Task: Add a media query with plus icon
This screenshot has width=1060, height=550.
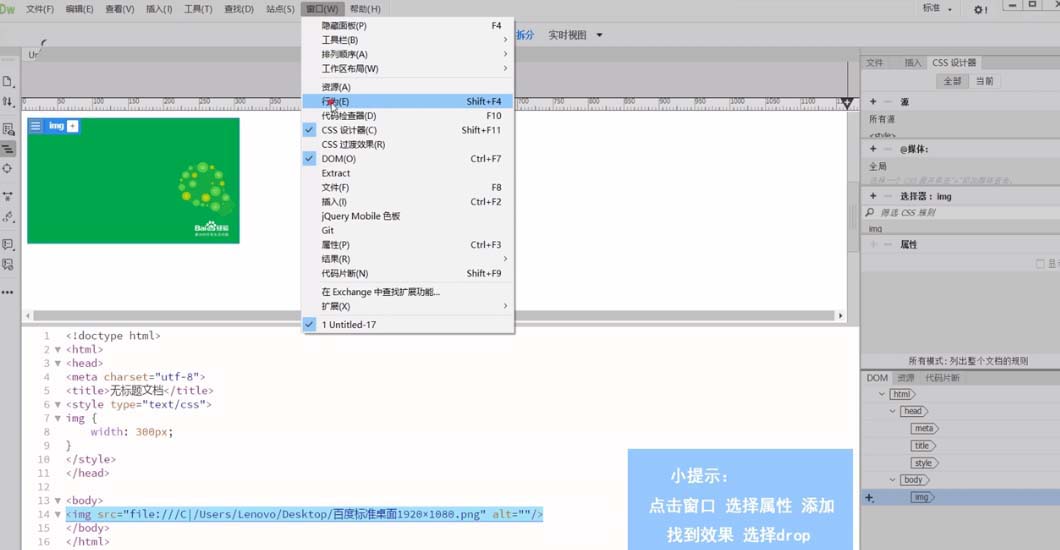Action: coord(873,149)
